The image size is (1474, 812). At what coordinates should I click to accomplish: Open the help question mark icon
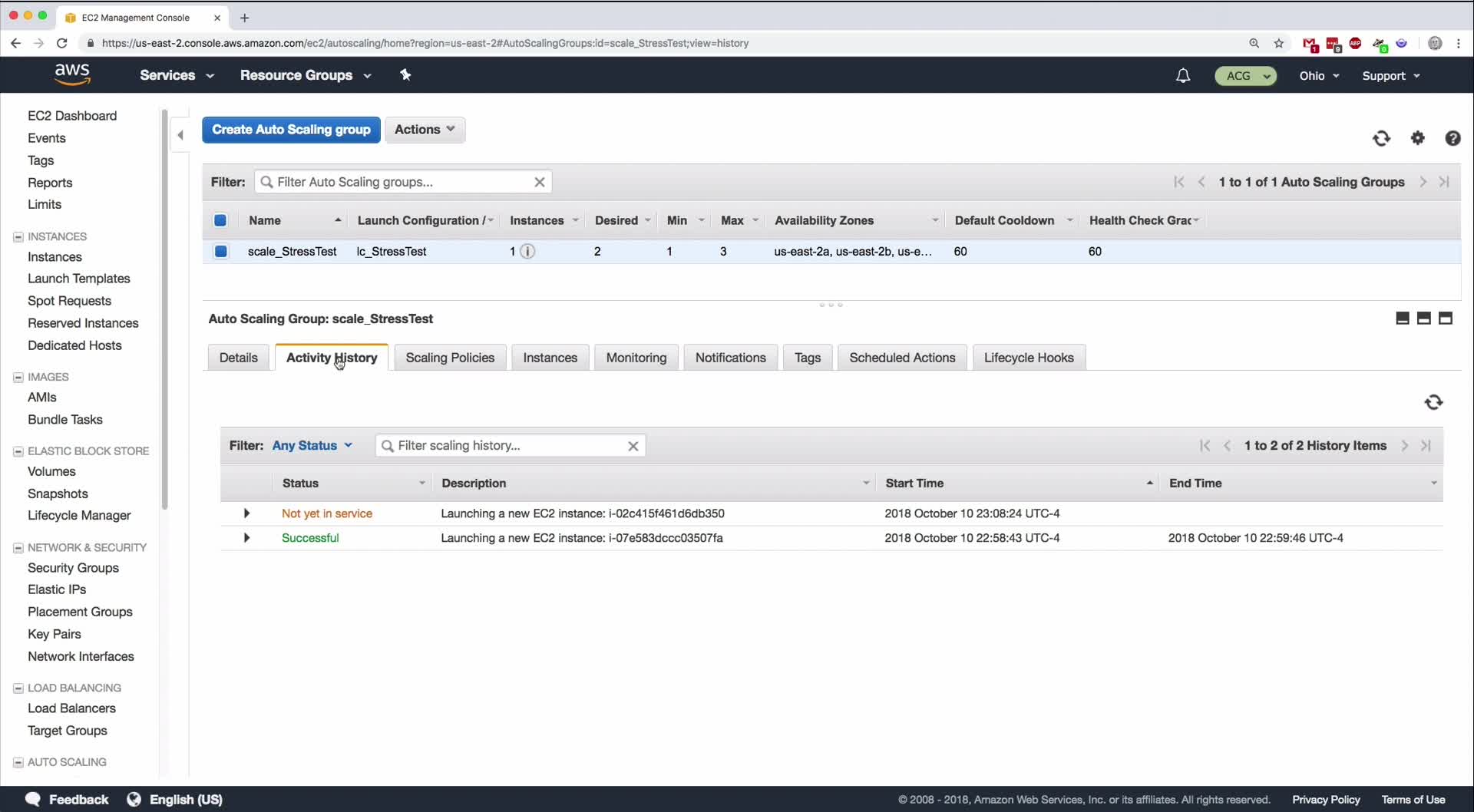tap(1453, 138)
